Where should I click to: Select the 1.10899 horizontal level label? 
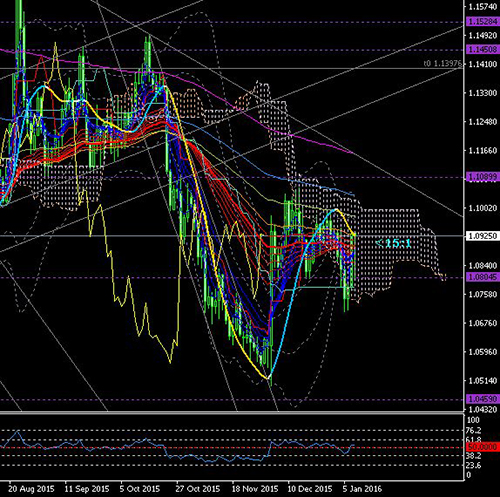click(x=483, y=177)
